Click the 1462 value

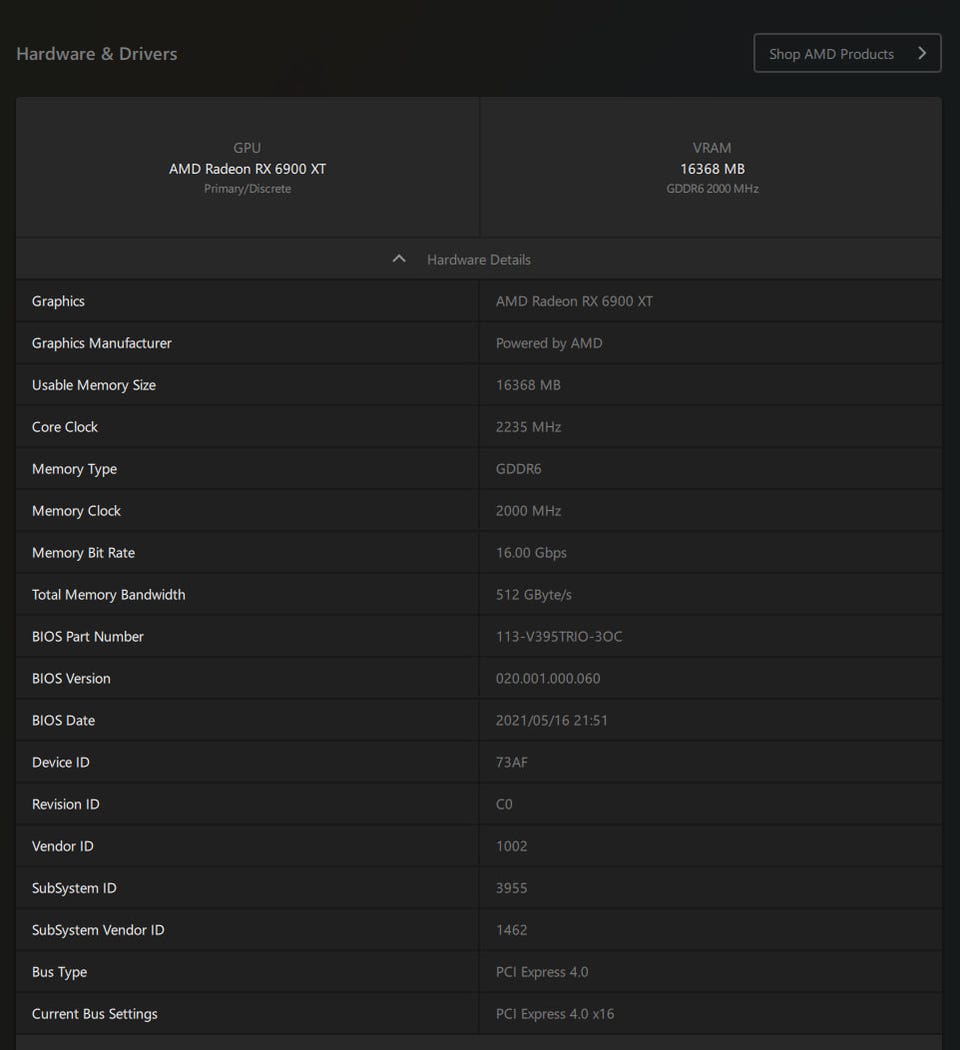511,929
